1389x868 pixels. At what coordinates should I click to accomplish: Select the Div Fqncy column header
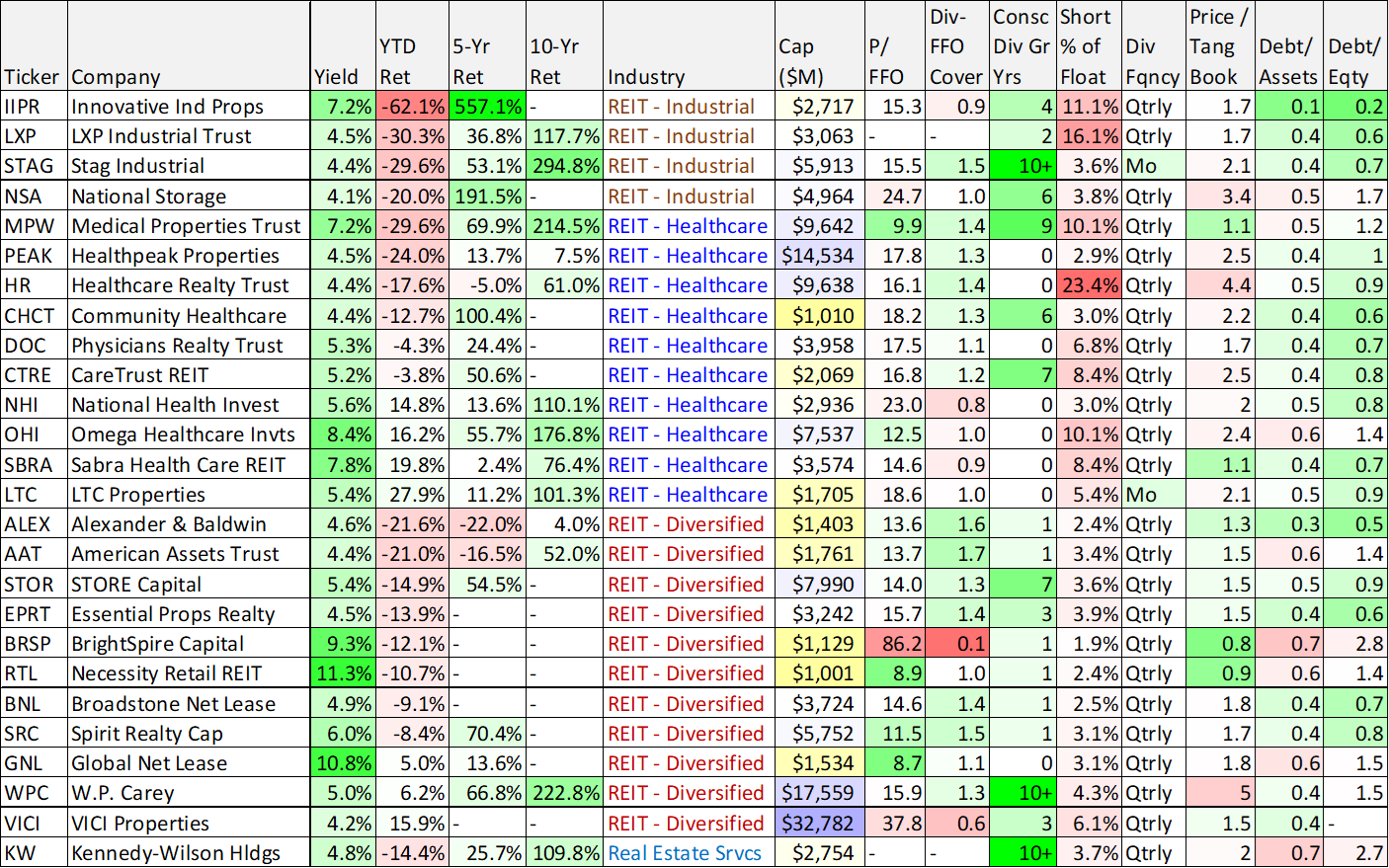click(1153, 46)
